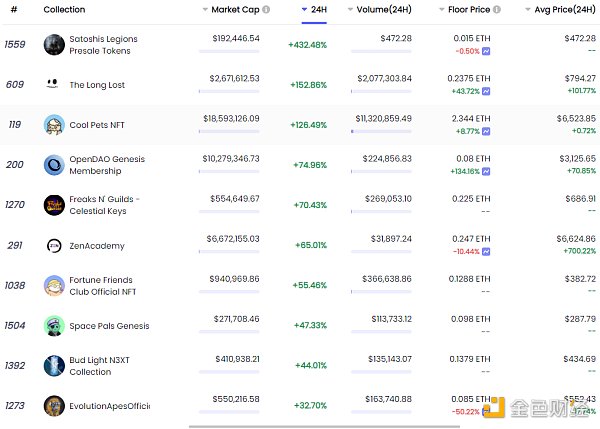The height and width of the screenshot is (429, 600).
Task: Click the Cool Pets NFT avatar icon
Action: (x=54, y=125)
